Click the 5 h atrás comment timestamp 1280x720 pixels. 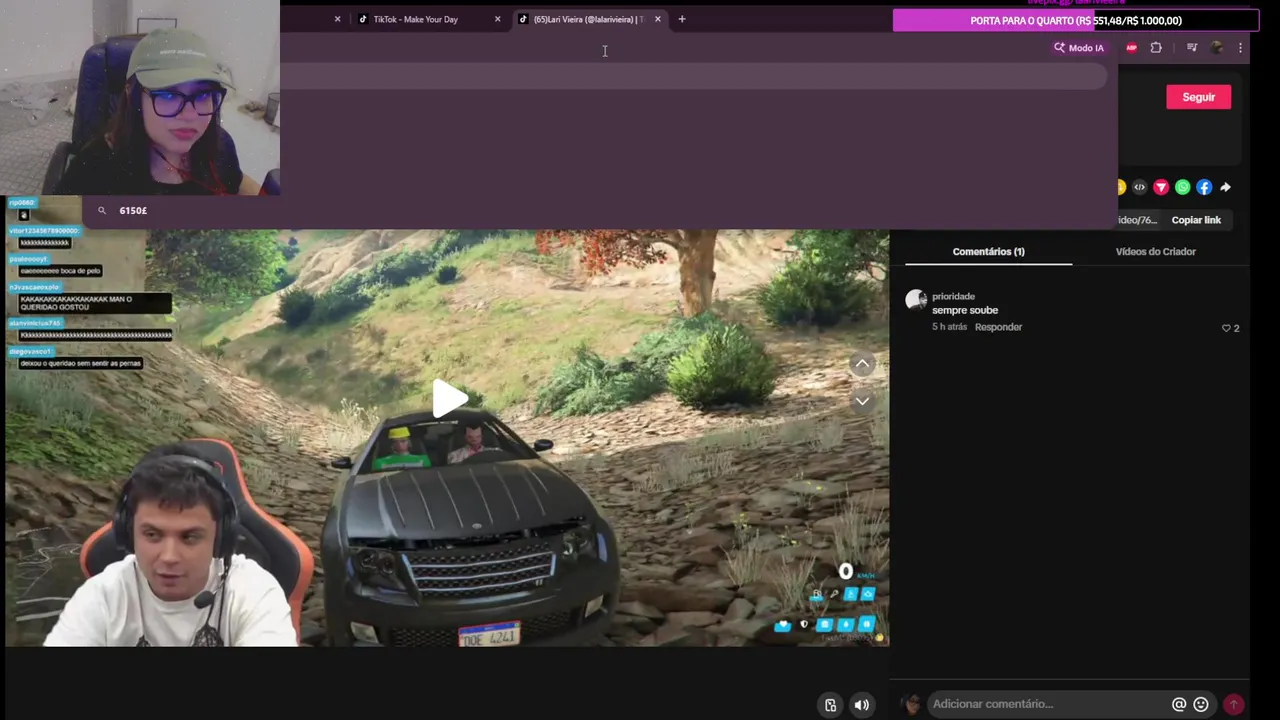click(x=949, y=327)
